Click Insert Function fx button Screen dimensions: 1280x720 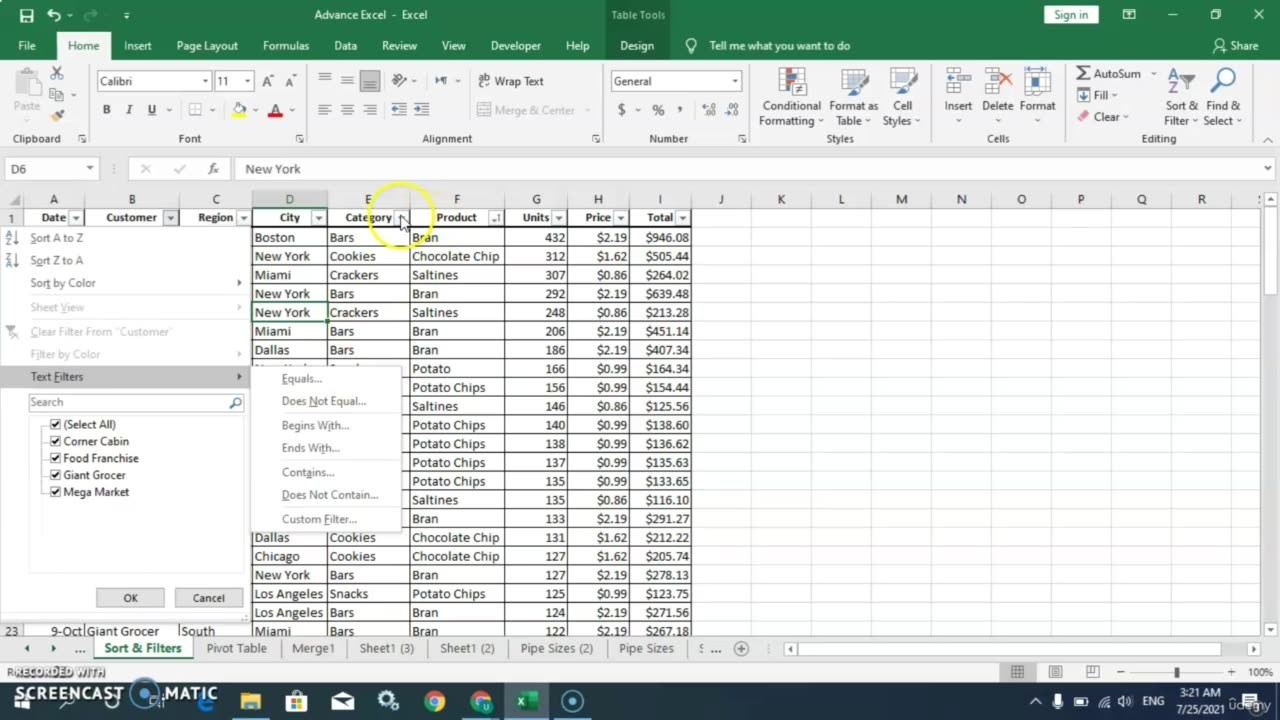tap(213, 169)
